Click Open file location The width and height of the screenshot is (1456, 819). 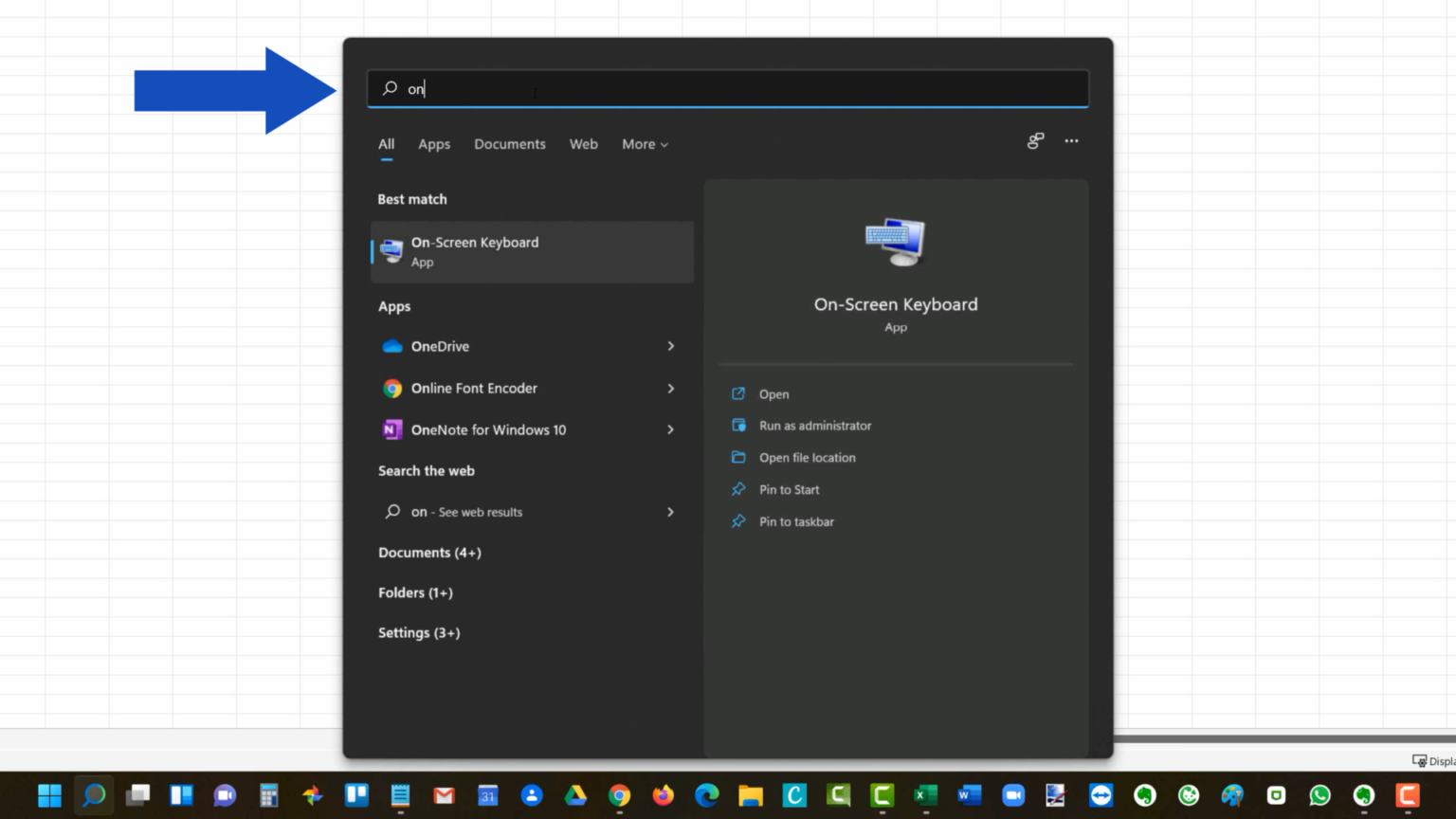(x=807, y=458)
